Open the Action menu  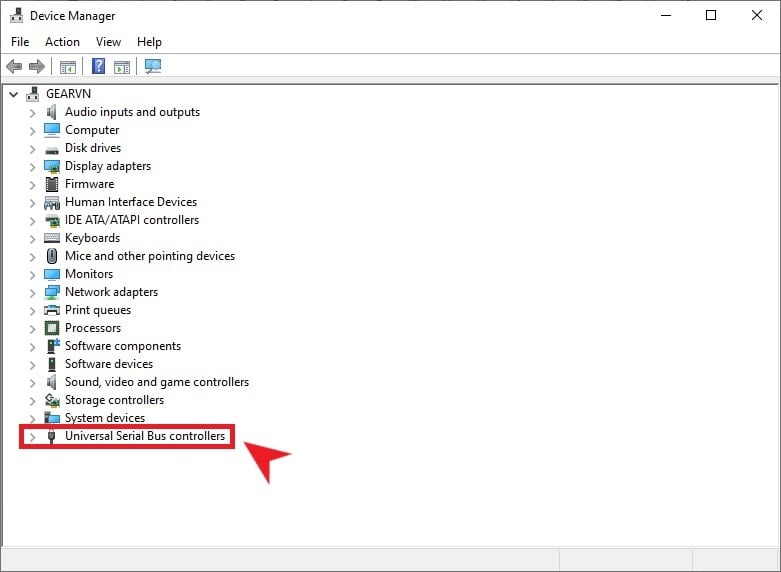62,42
